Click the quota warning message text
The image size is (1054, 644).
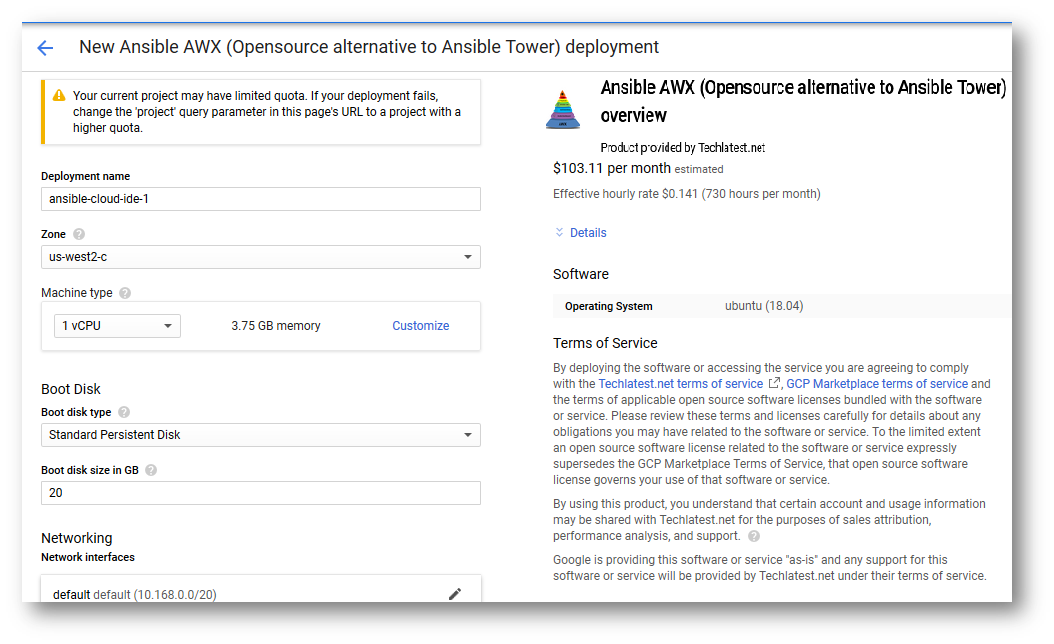click(x=267, y=112)
